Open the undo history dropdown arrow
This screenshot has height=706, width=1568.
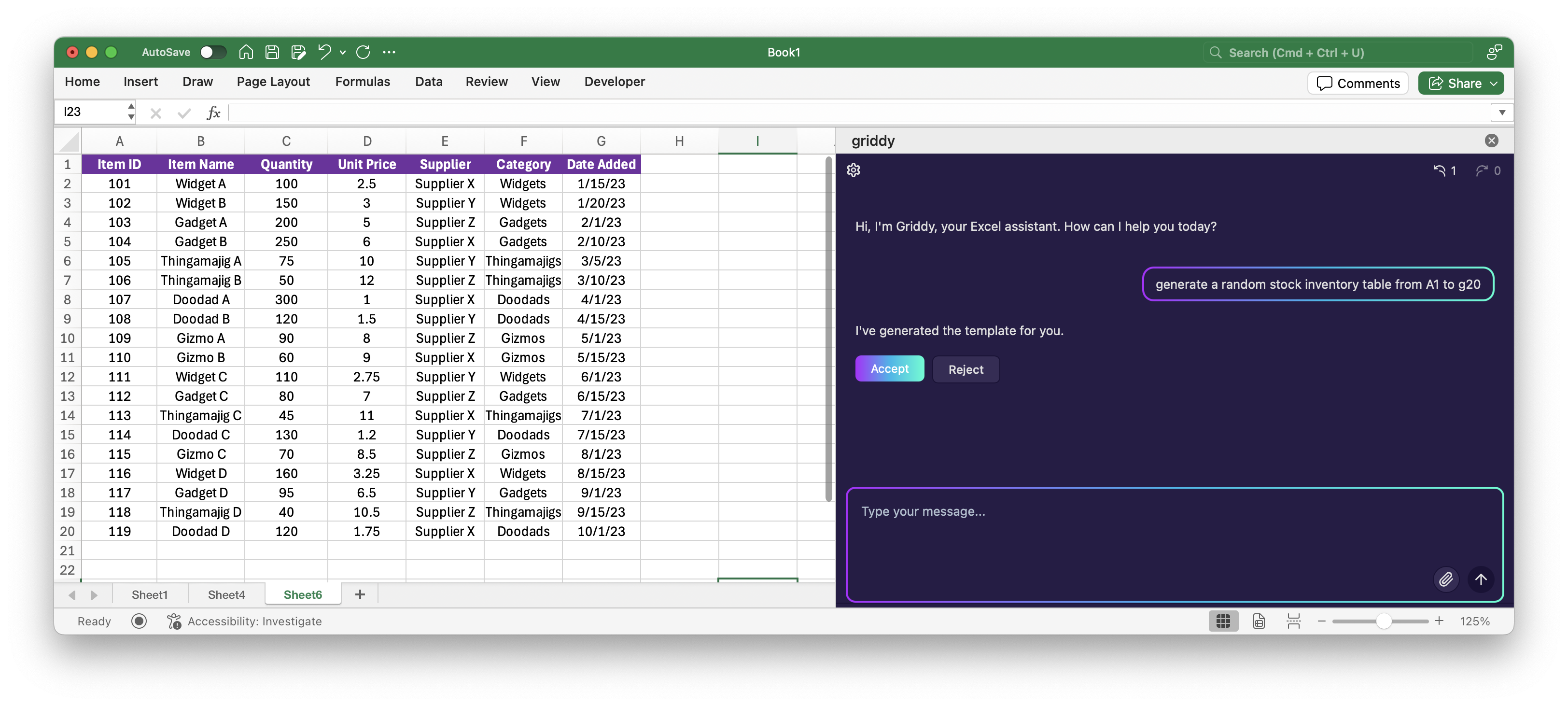pos(343,53)
